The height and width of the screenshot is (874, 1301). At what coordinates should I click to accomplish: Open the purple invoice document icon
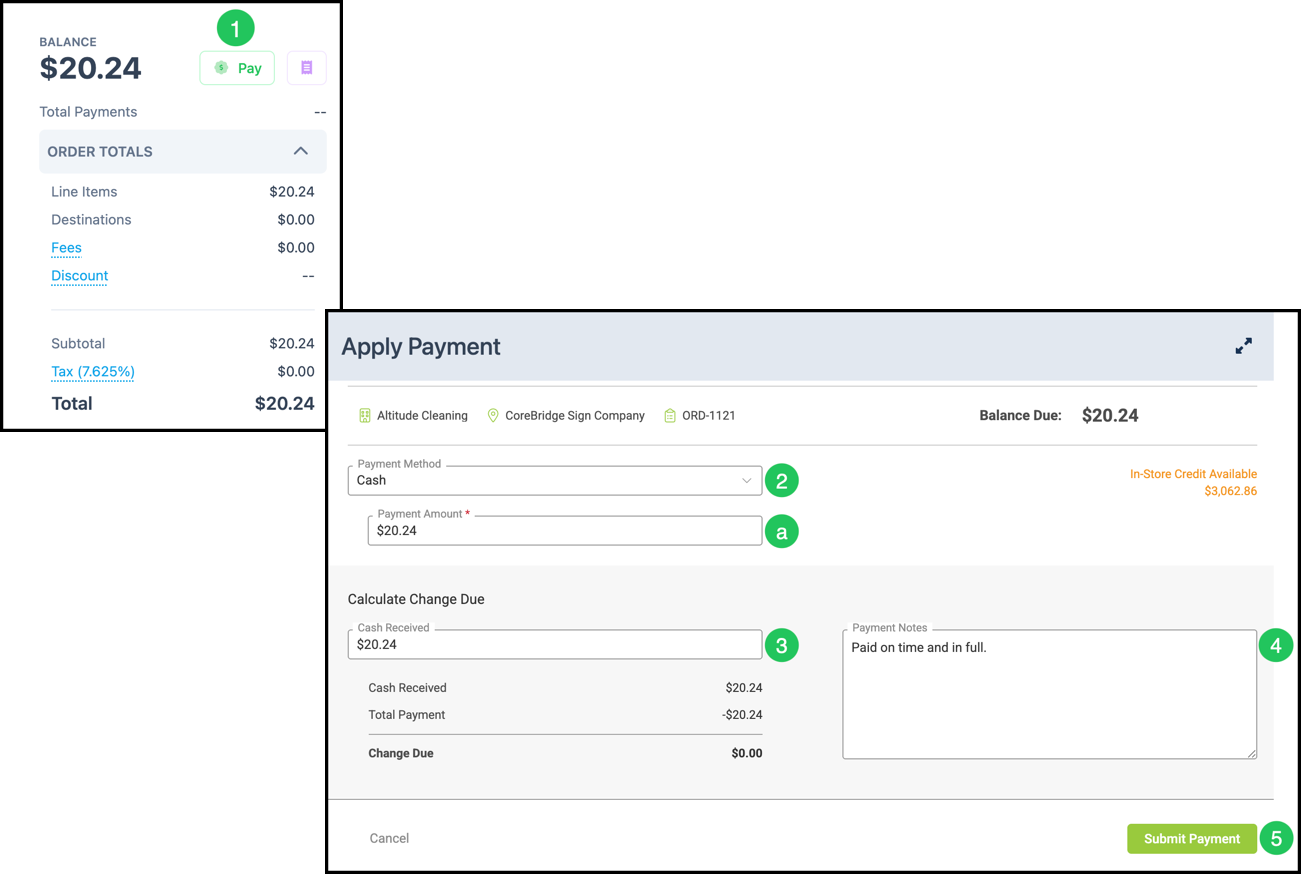coord(307,68)
